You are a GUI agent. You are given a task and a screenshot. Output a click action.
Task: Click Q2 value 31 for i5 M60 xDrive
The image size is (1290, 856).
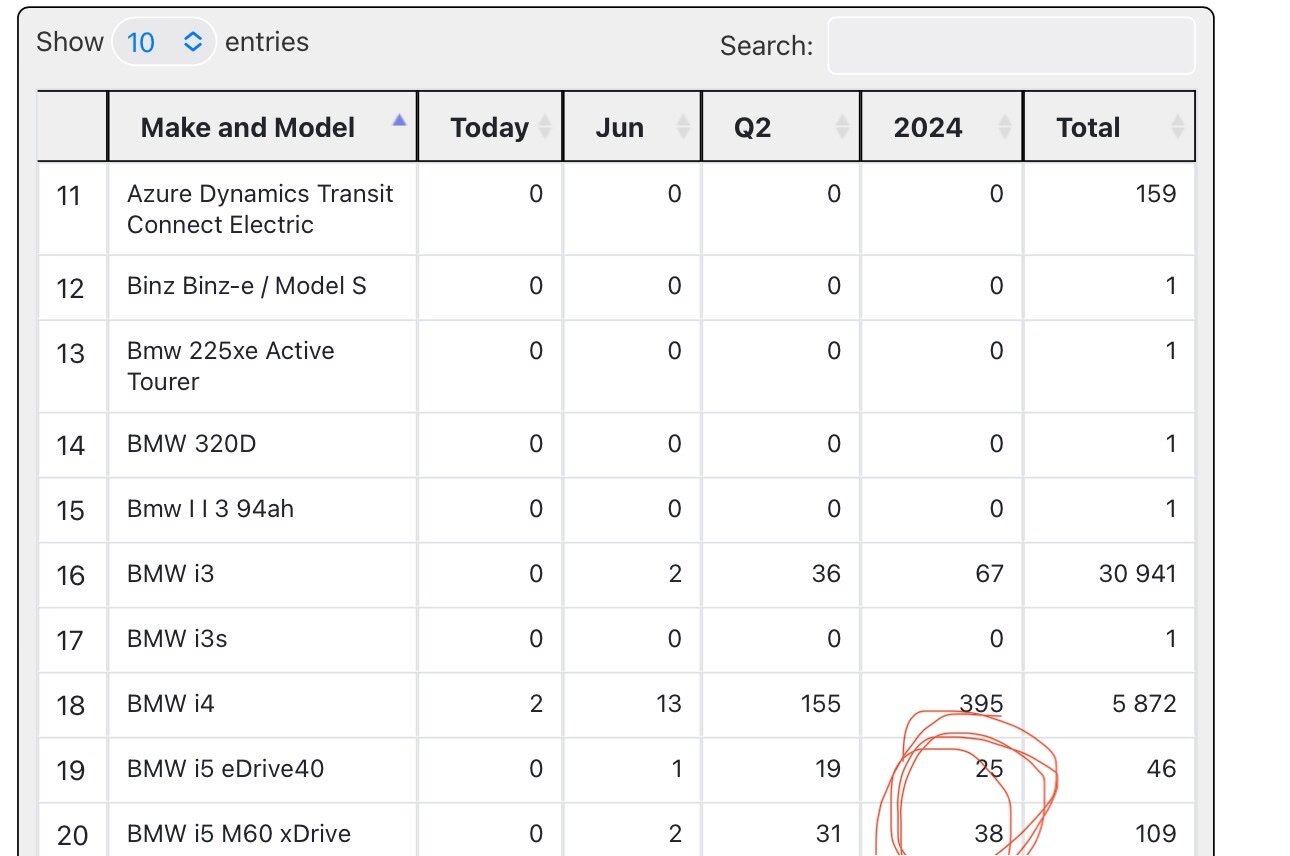click(828, 833)
